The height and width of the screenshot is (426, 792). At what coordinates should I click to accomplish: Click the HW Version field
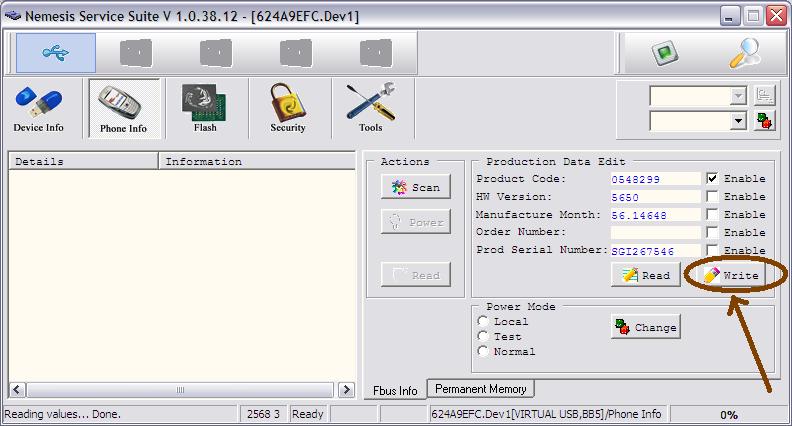point(655,197)
